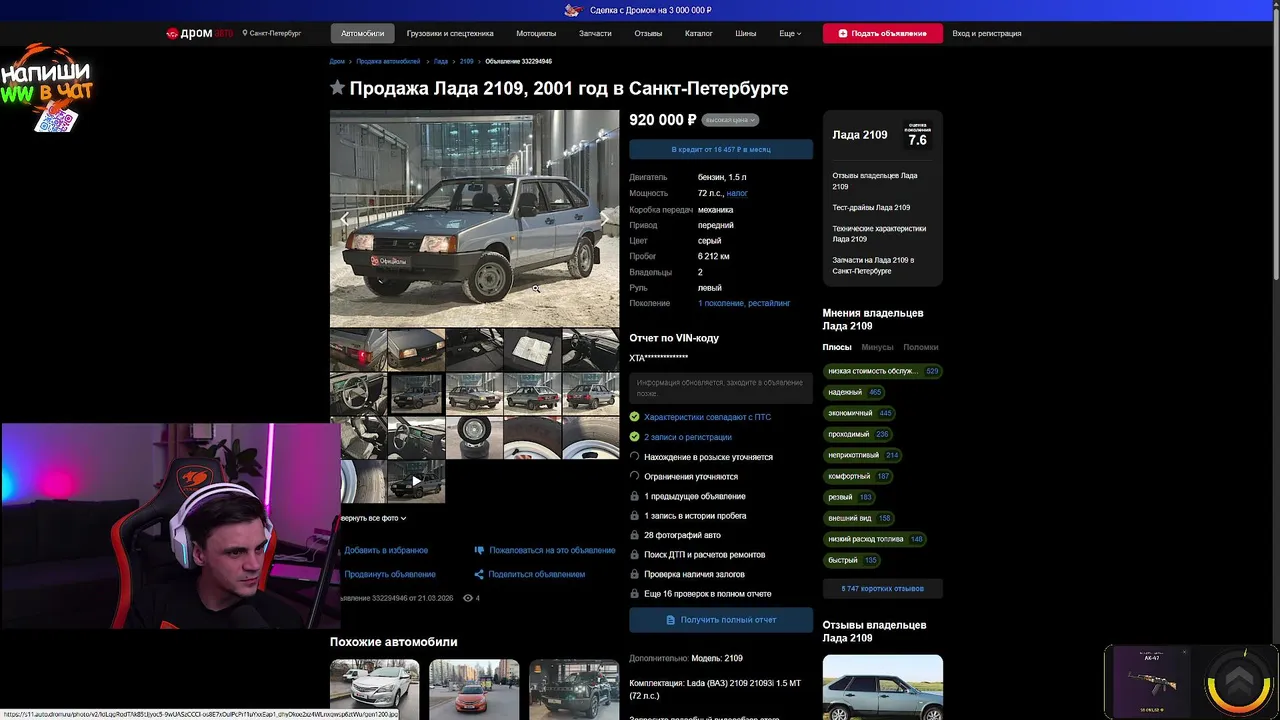This screenshot has width=1280, height=720.
Task: Click the thumbs-down complaint icon
Action: pos(479,550)
